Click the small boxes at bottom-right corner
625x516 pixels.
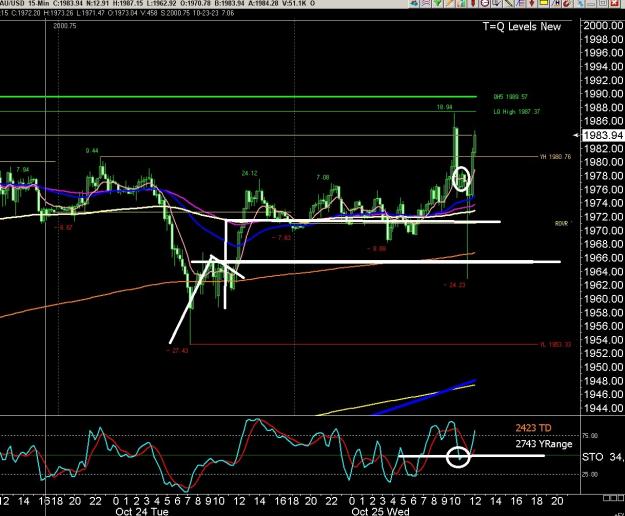point(613,498)
